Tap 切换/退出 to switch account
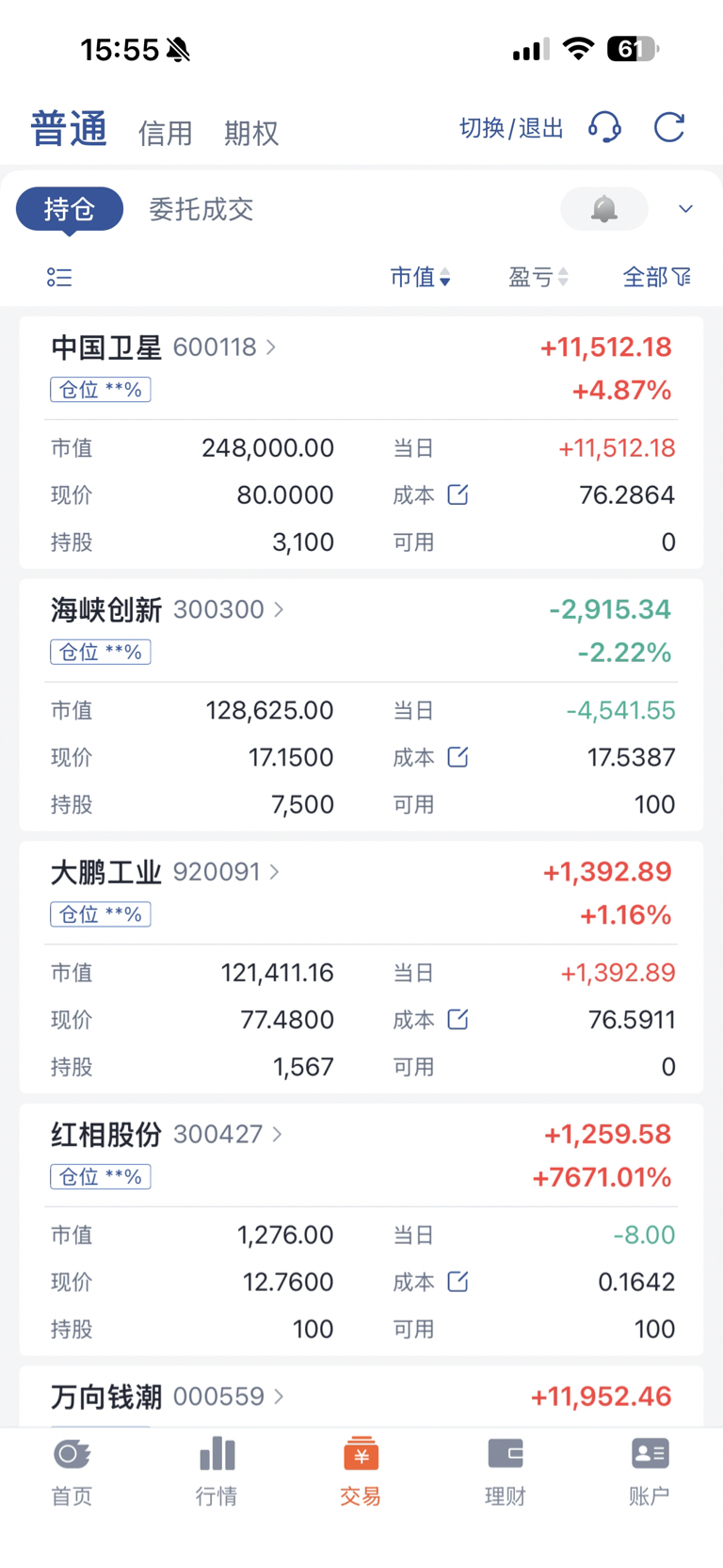 (x=511, y=128)
